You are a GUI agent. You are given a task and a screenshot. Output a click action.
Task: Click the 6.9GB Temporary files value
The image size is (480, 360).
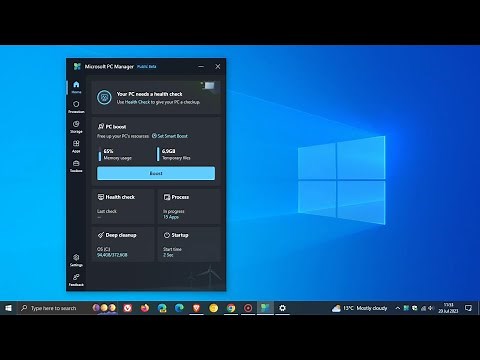(x=169, y=151)
